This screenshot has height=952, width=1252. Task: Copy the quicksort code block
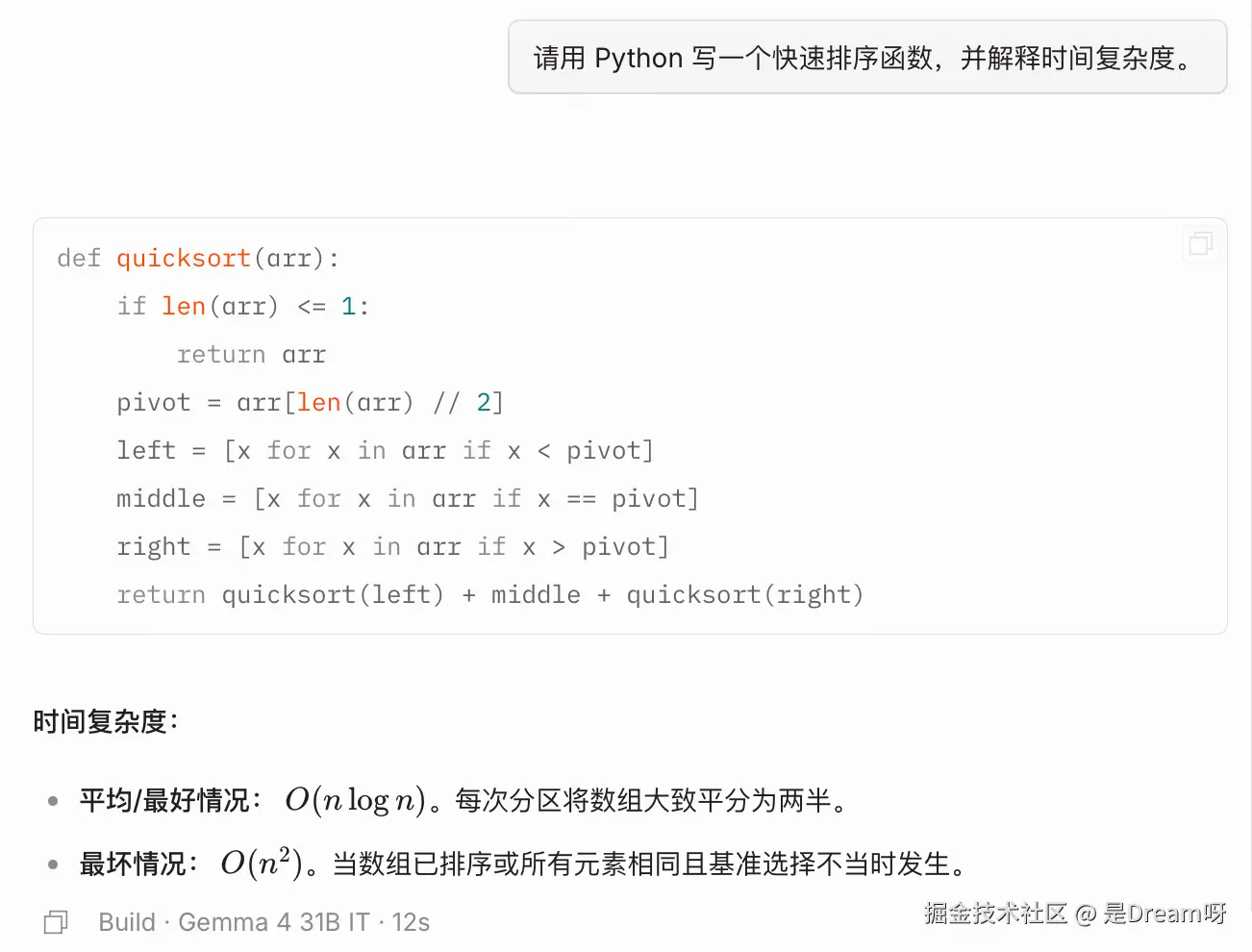click(1200, 243)
